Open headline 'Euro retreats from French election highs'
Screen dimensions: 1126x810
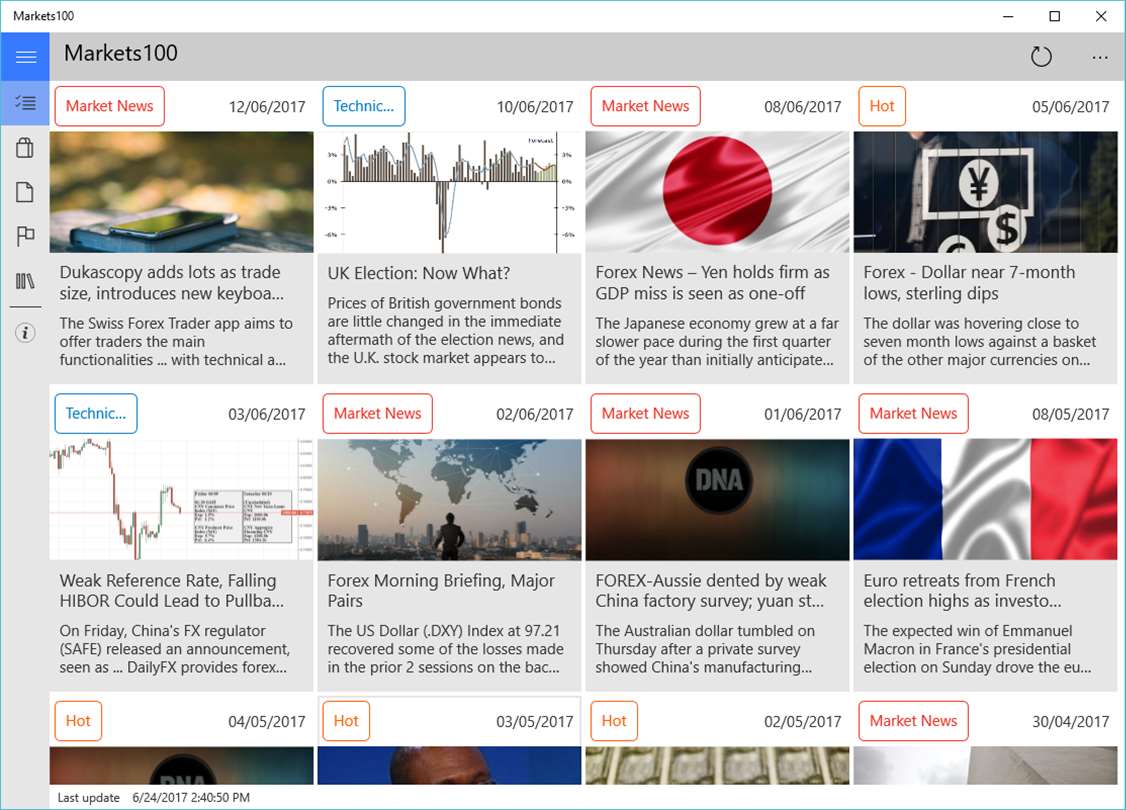pos(962,590)
